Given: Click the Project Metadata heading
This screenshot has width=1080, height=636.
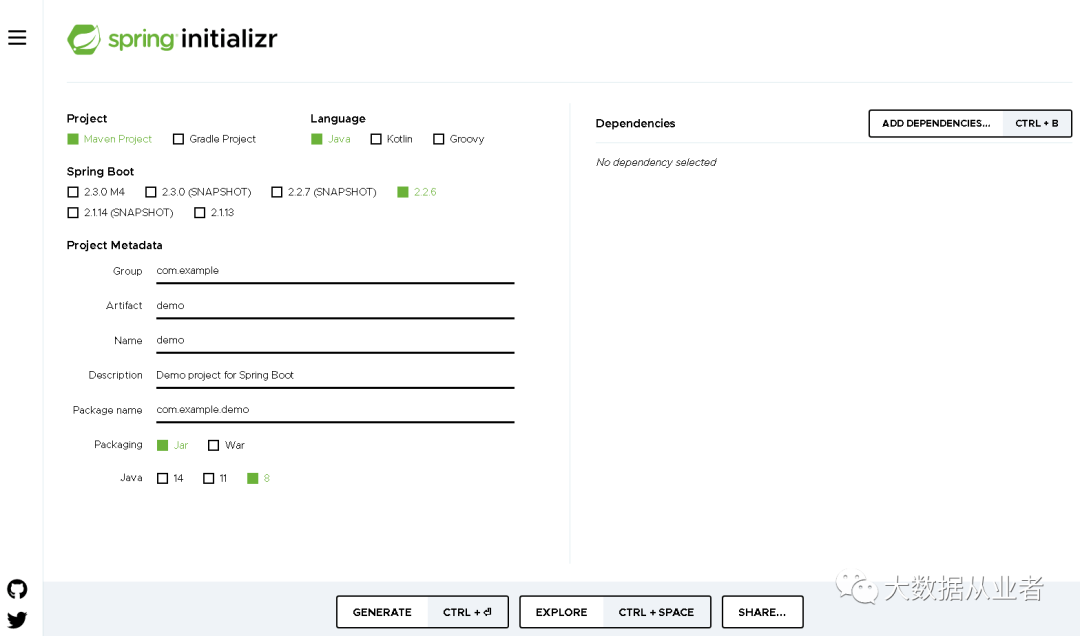Looking at the screenshot, I should coord(114,245).
